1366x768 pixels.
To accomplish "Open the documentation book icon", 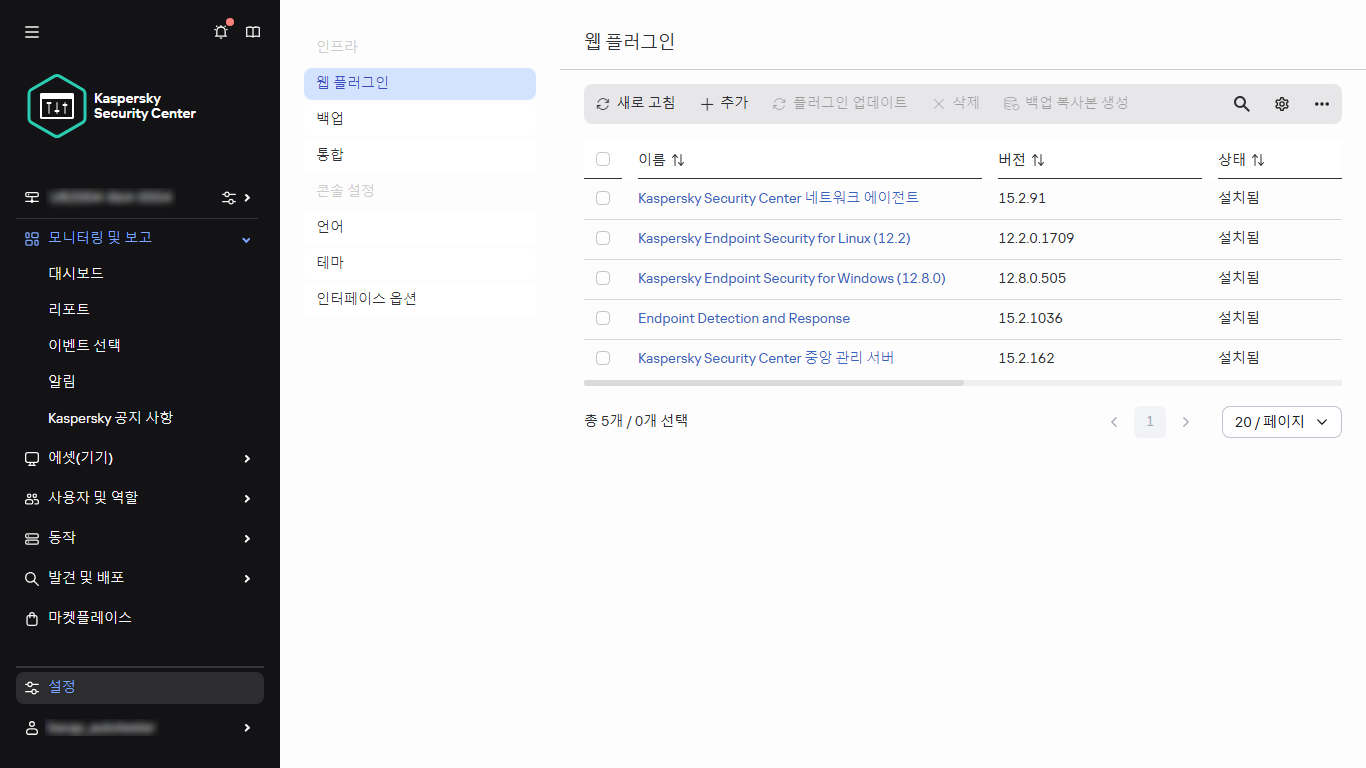I will click(x=252, y=31).
